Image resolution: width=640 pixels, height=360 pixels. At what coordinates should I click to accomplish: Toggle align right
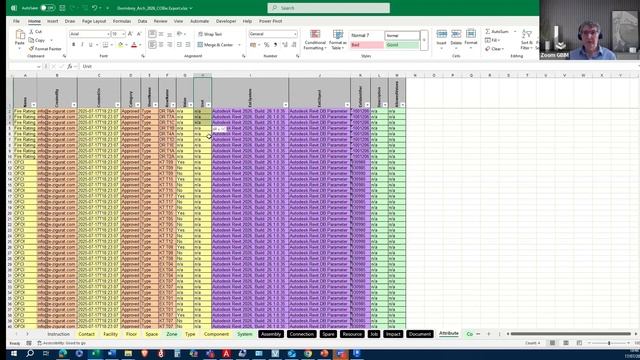(169, 45)
